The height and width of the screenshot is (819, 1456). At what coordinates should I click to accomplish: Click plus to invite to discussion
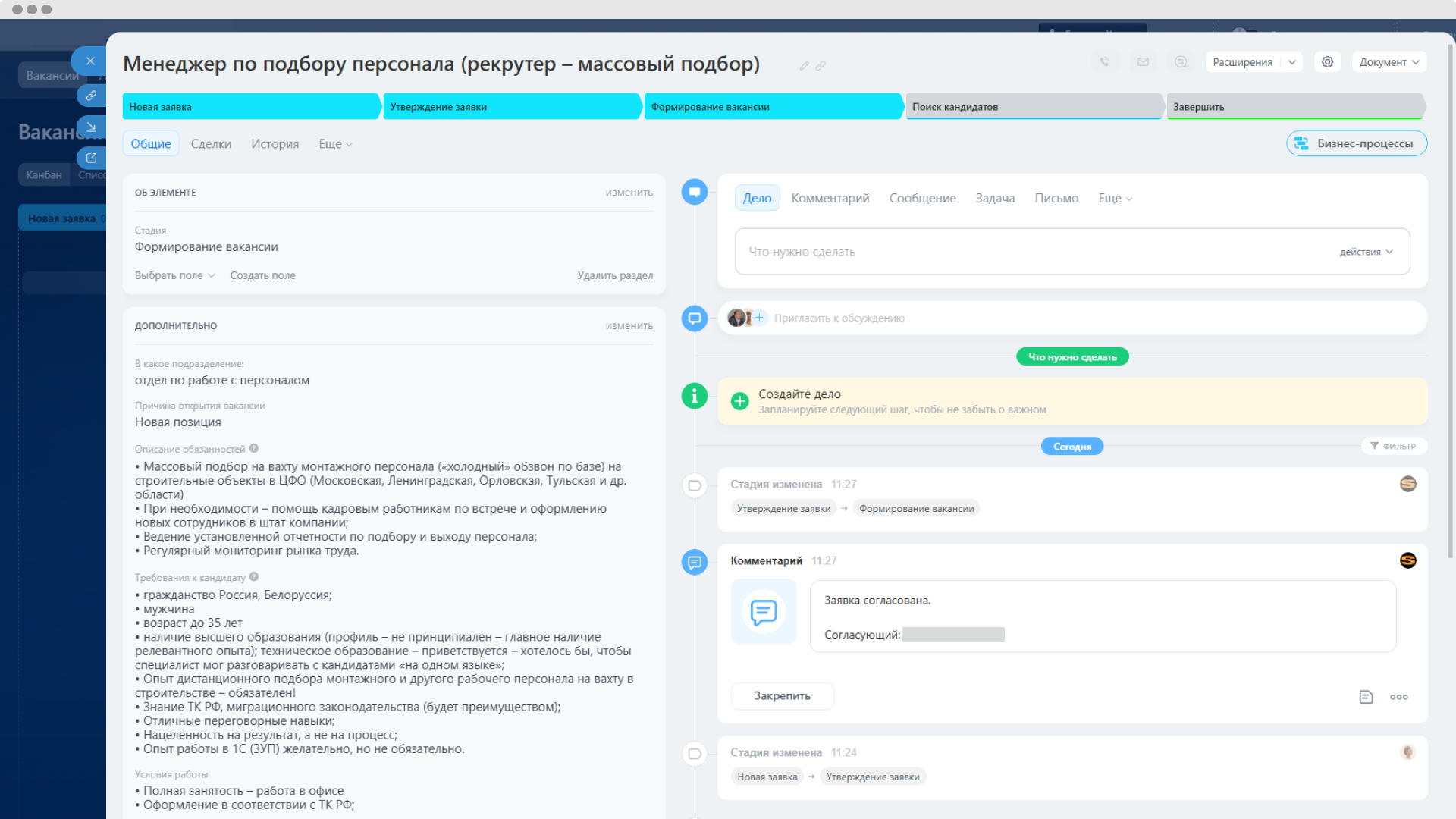[x=759, y=318]
